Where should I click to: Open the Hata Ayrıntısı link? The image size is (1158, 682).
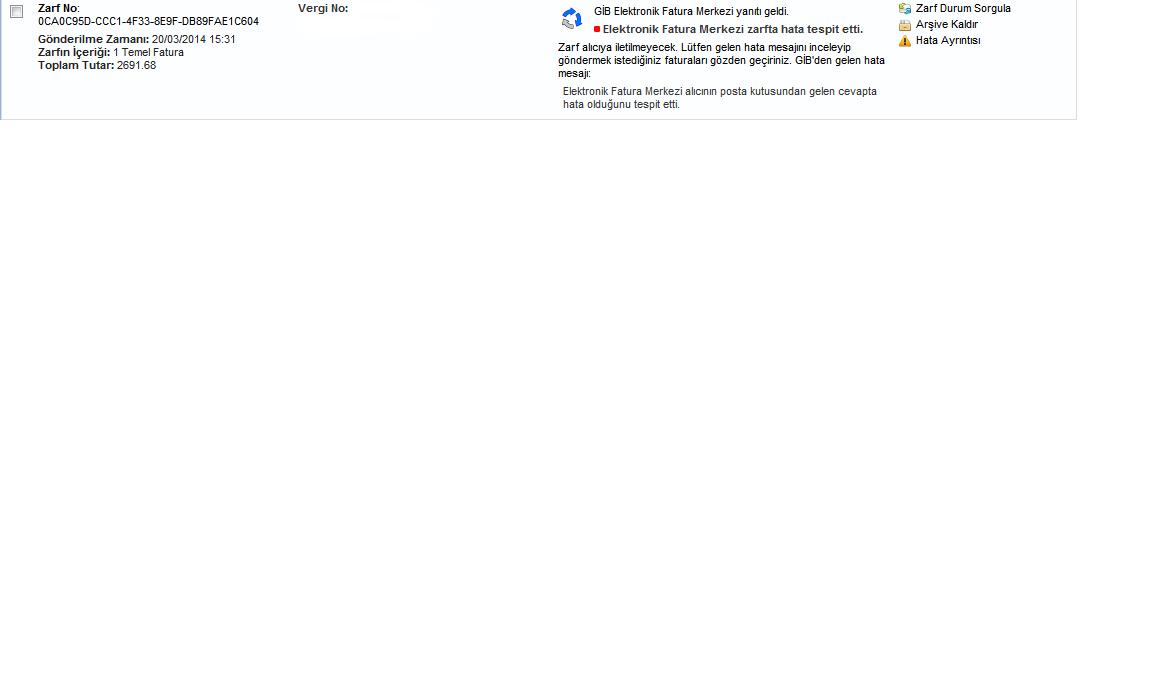tap(948, 41)
